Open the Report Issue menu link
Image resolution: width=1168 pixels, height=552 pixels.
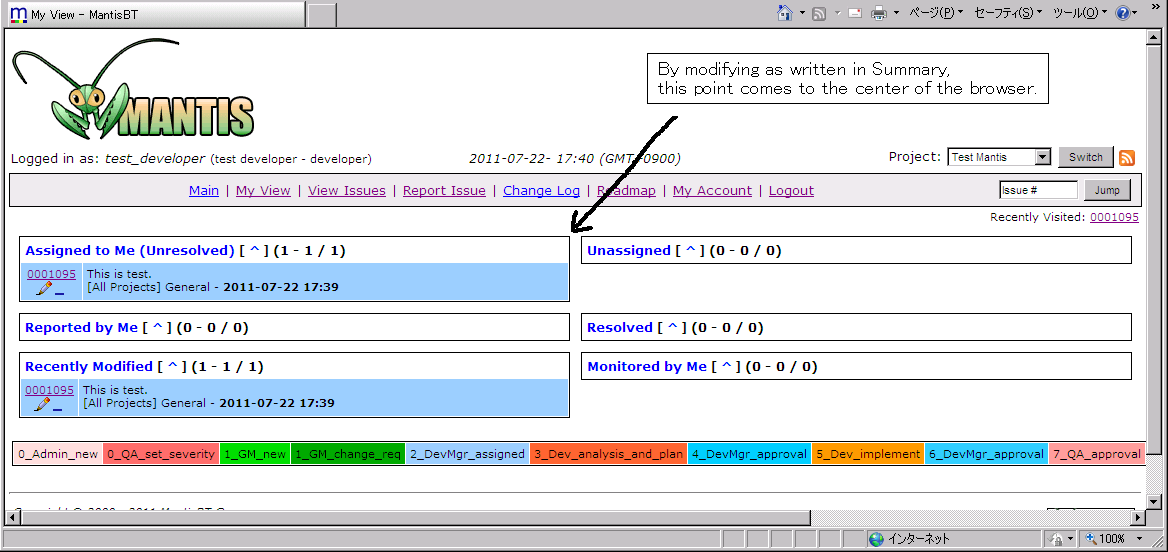(444, 191)
